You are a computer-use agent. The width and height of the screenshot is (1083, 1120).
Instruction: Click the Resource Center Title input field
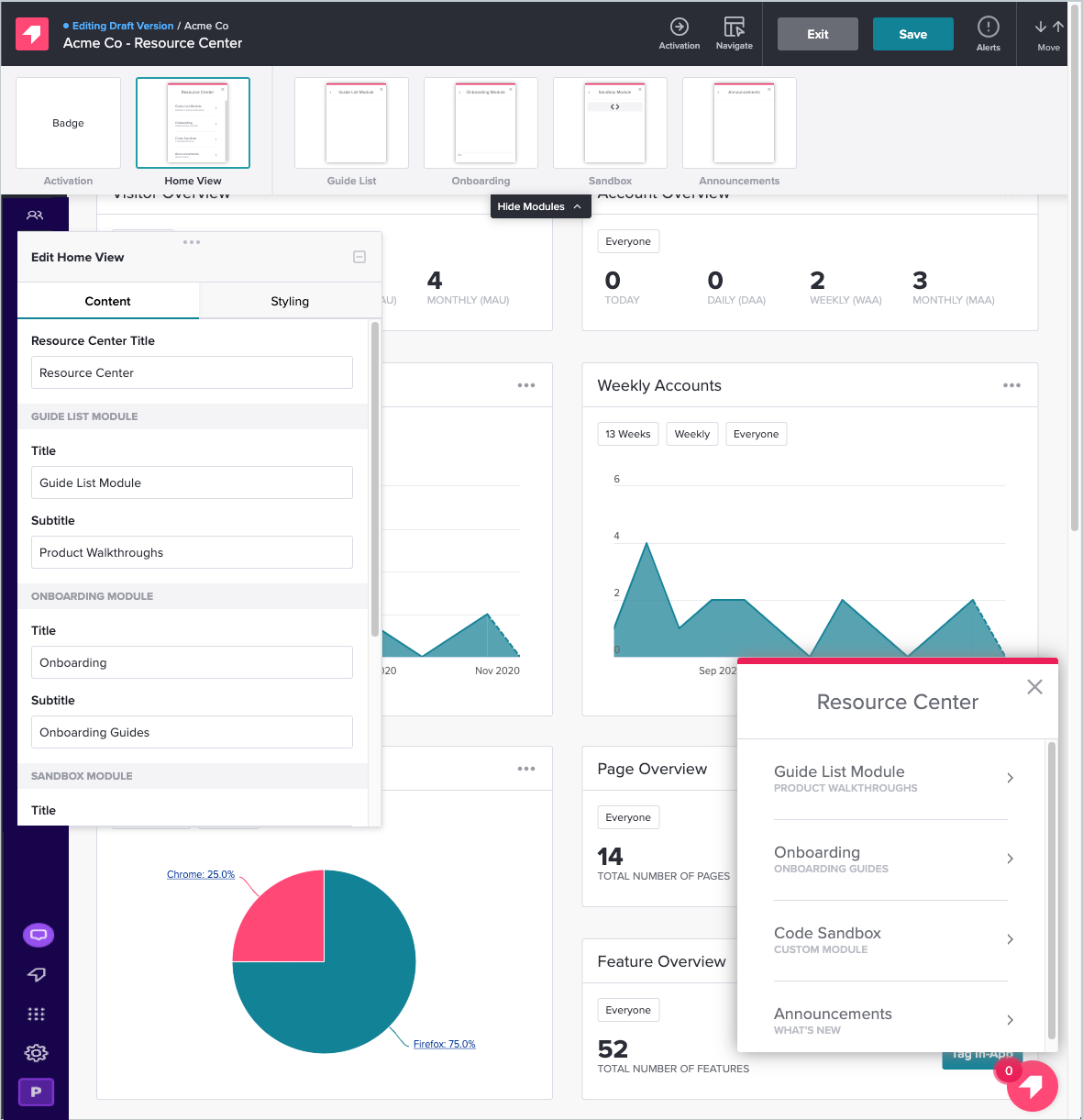click(x=192, y=372)
